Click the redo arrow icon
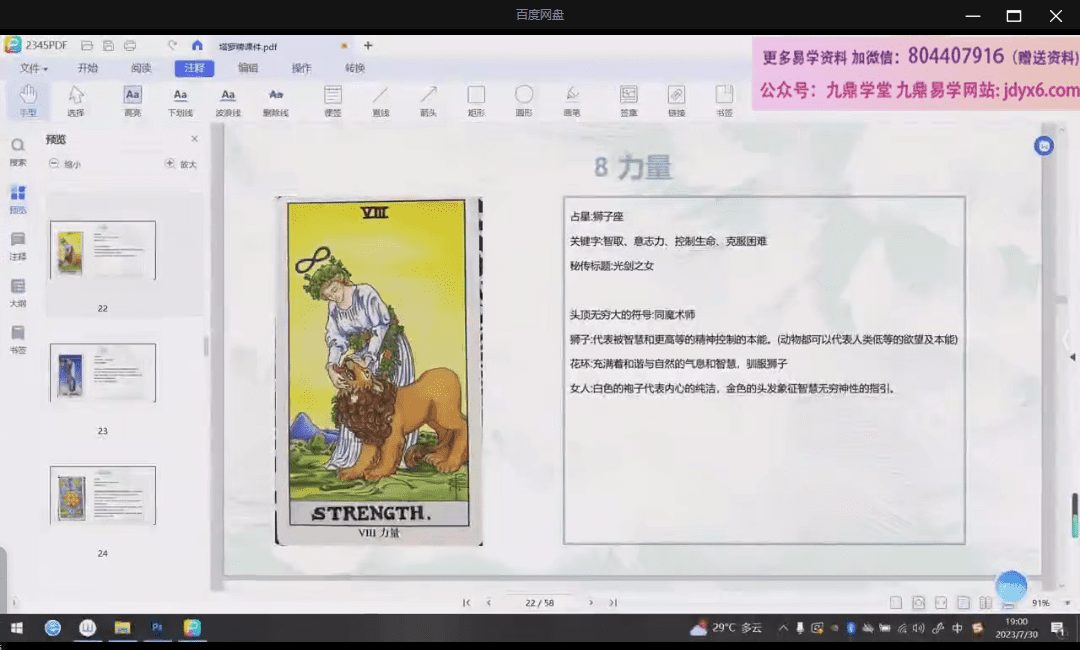1080x650 pixels. 172,45
